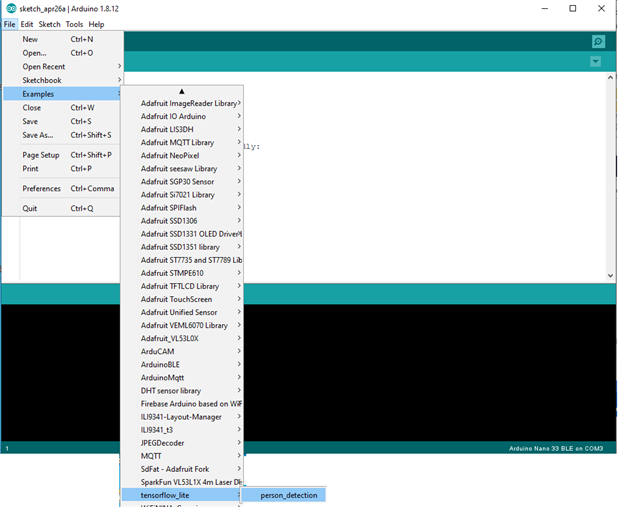The image size is (620, 507).
Task: Open ILI9341-Layout-Manager examples
Action: tap(182, 416)
